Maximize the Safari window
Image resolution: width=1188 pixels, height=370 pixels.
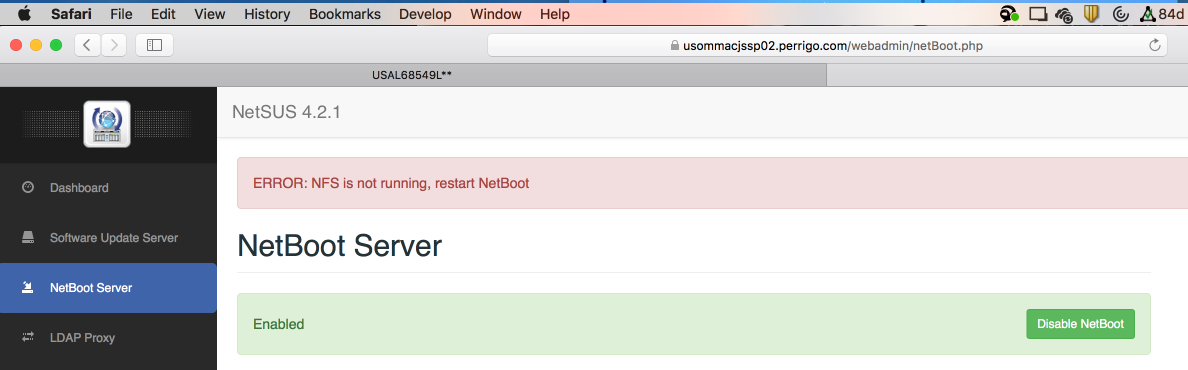coord(55,45)
